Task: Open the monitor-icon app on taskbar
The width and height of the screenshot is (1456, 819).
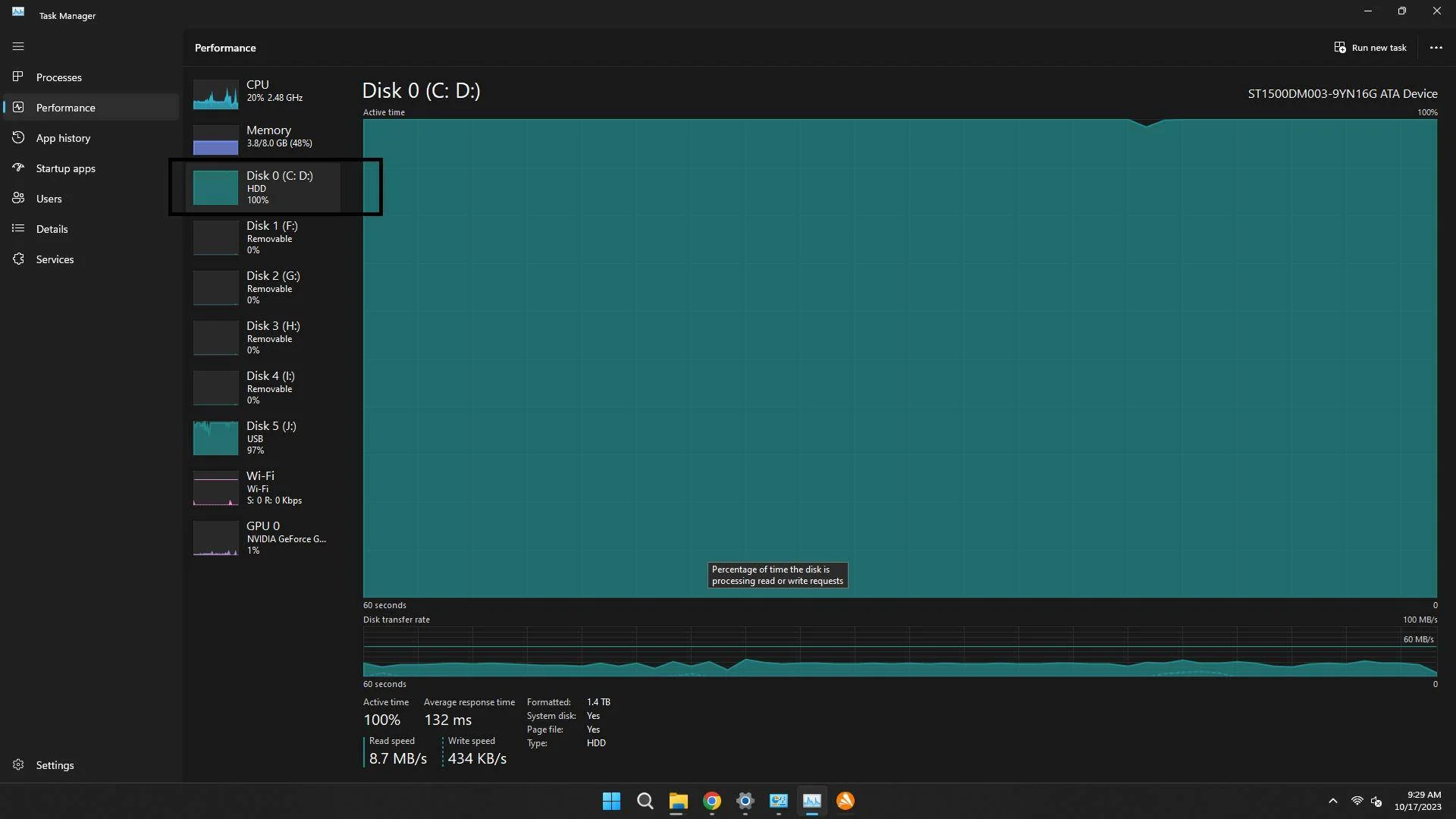Action: (x=778, y=801)
